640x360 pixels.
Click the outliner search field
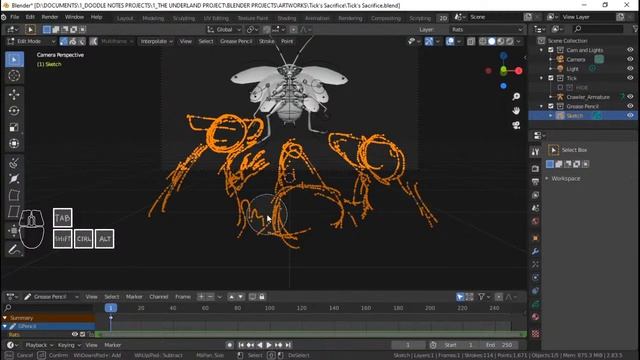(598, 29)
